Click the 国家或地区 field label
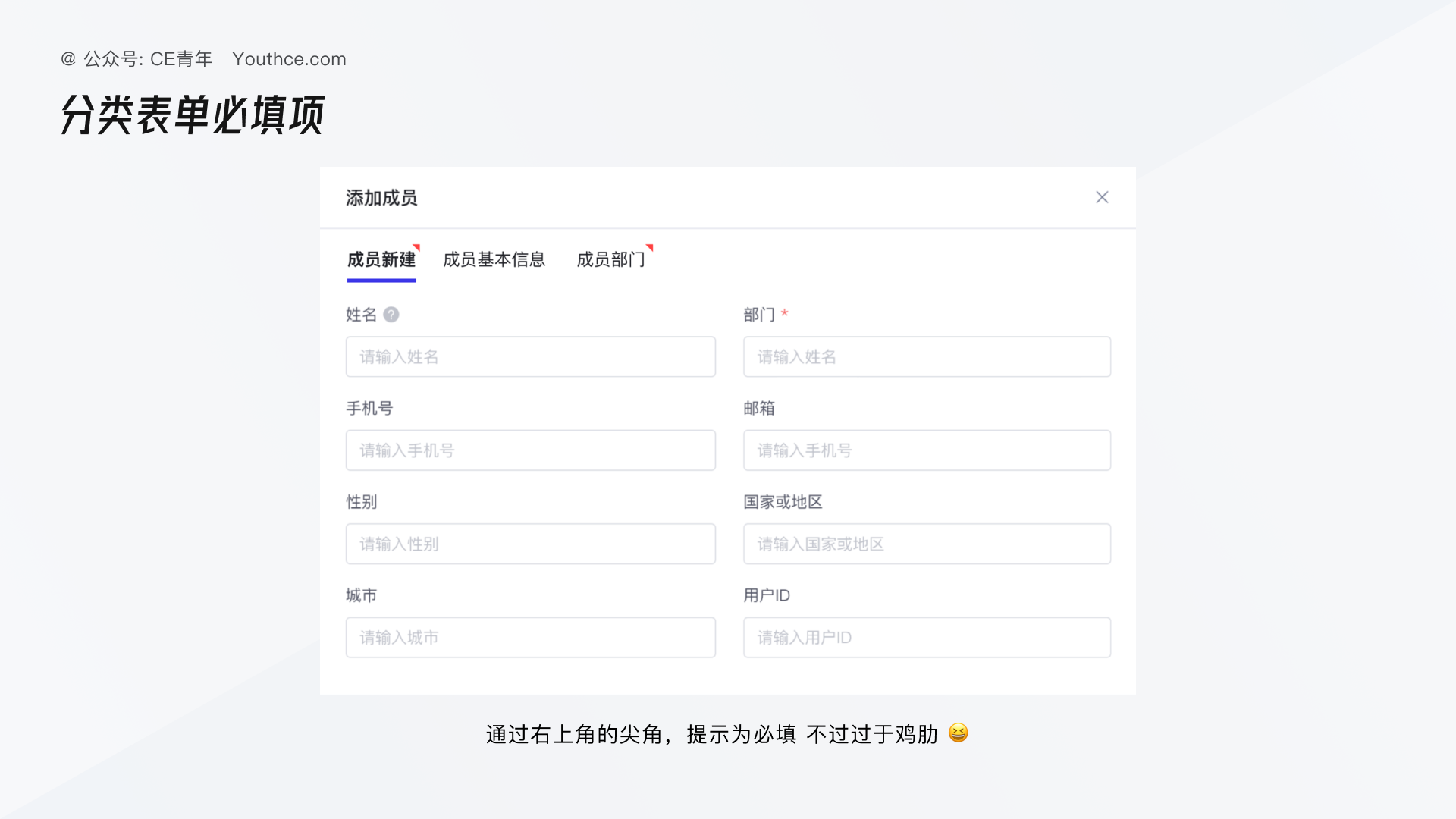Image resolution: width=1456 pixels, height=819 pixels. click(783, 502)
